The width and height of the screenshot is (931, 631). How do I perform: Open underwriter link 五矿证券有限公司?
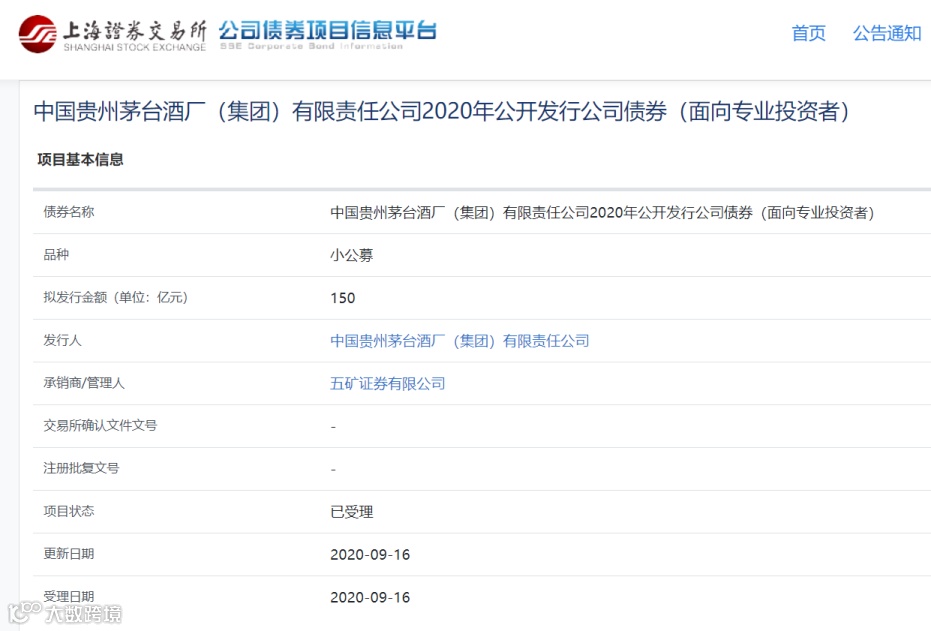(388, 383)
